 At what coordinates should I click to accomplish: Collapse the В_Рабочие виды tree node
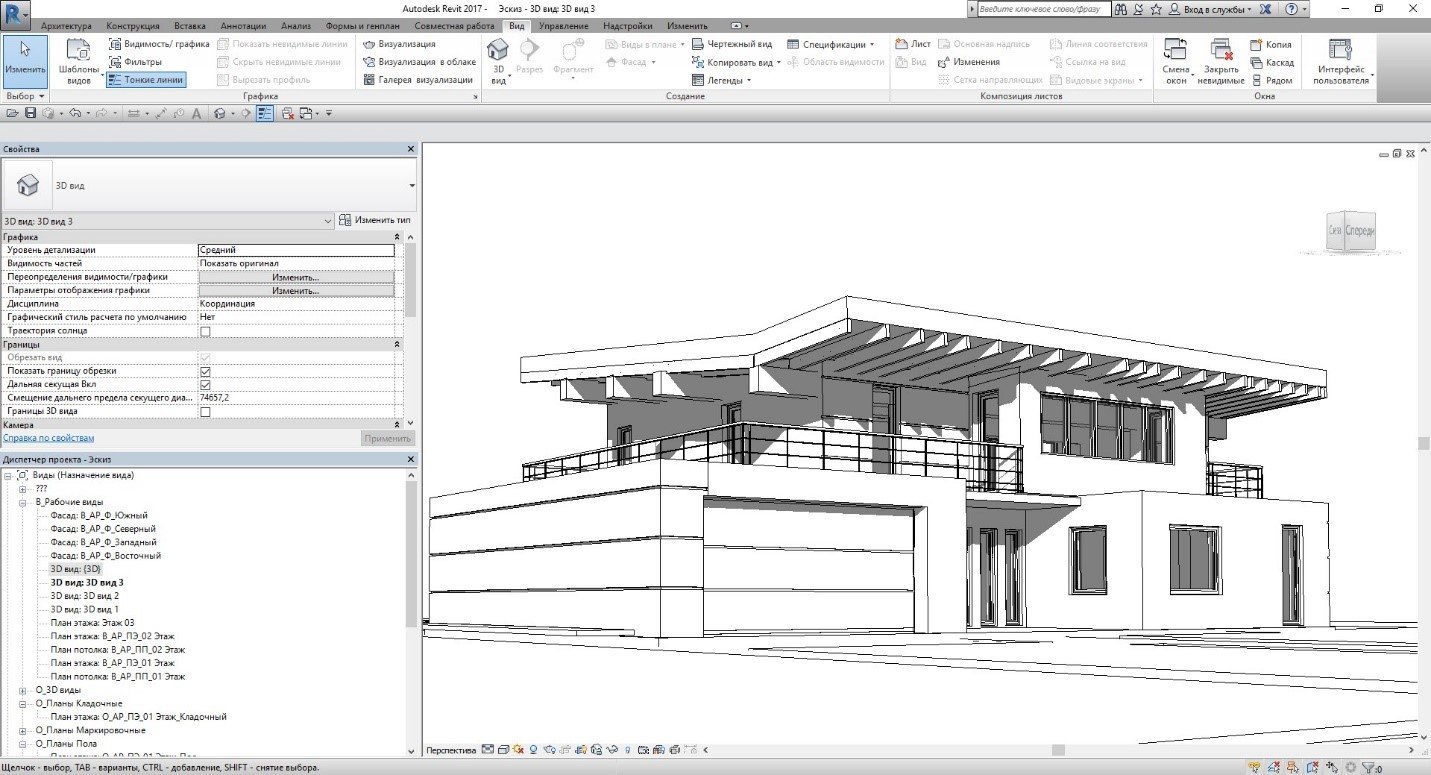click(23, 502)
